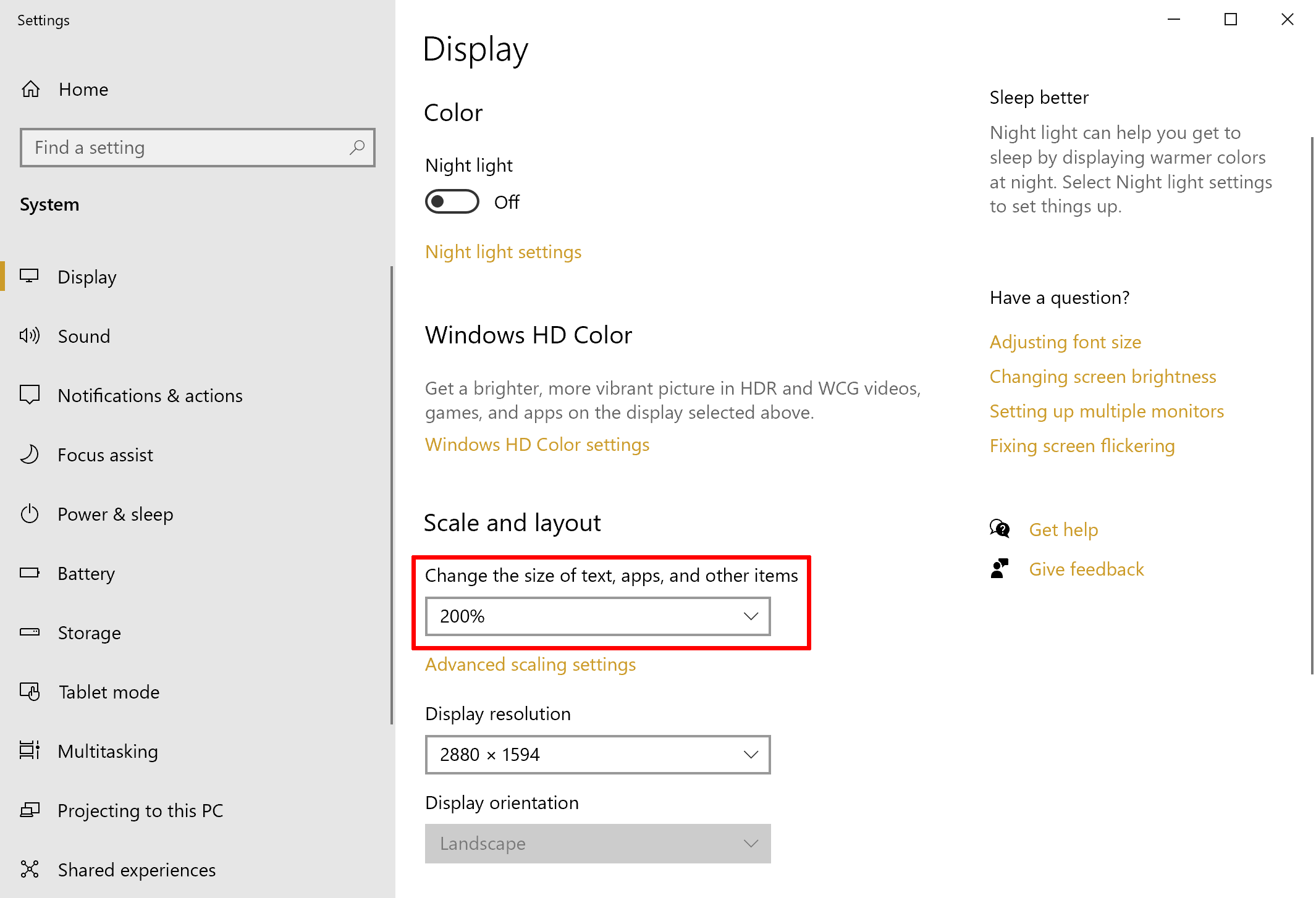The width and height of the screenshot is (1316, 898).
Task: Click the Sound speaker icon
Action: pos(30,336)
